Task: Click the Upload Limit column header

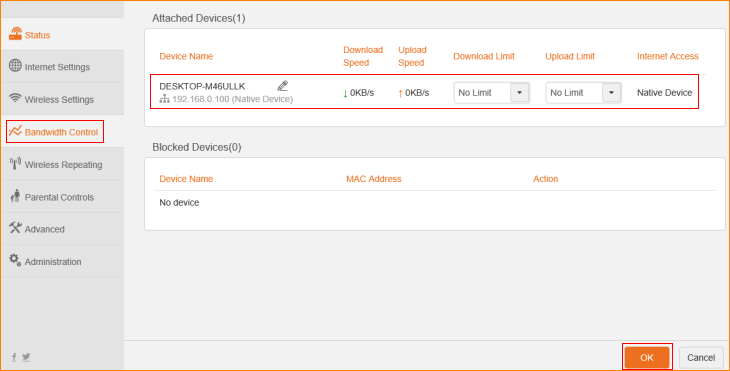Action: pyautogui.click(x=570, y=56)
